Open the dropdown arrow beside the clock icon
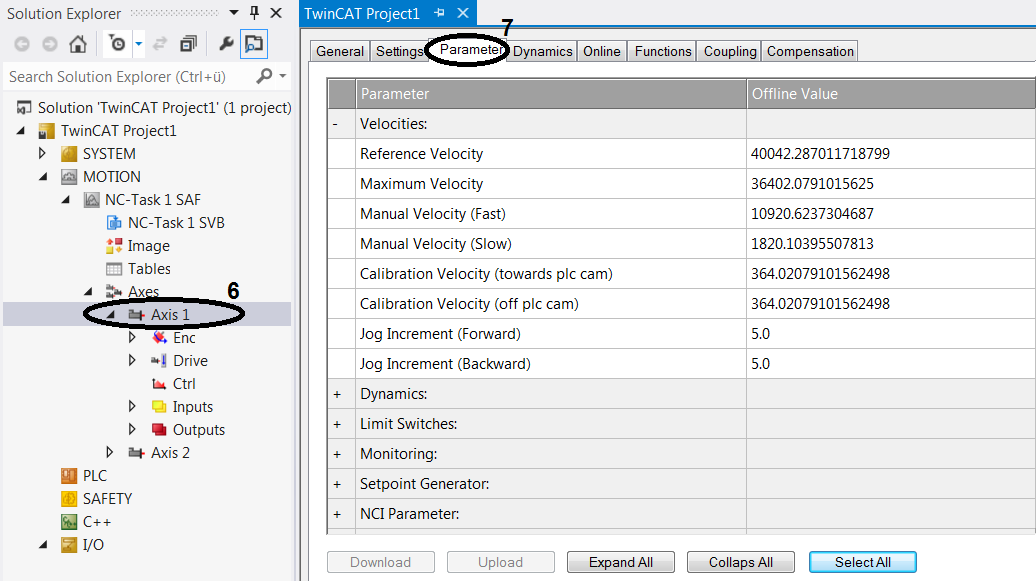Viewport: 1036px width, 581px height. [139, 44]
